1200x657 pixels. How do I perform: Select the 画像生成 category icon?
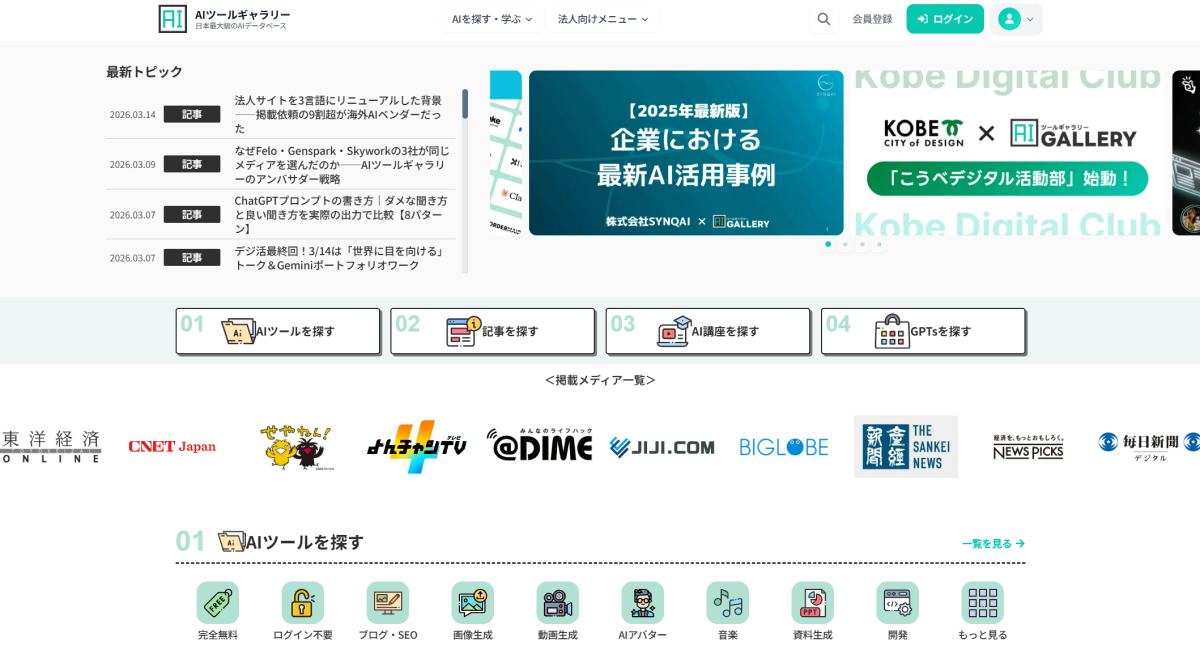tap(473, 603)
